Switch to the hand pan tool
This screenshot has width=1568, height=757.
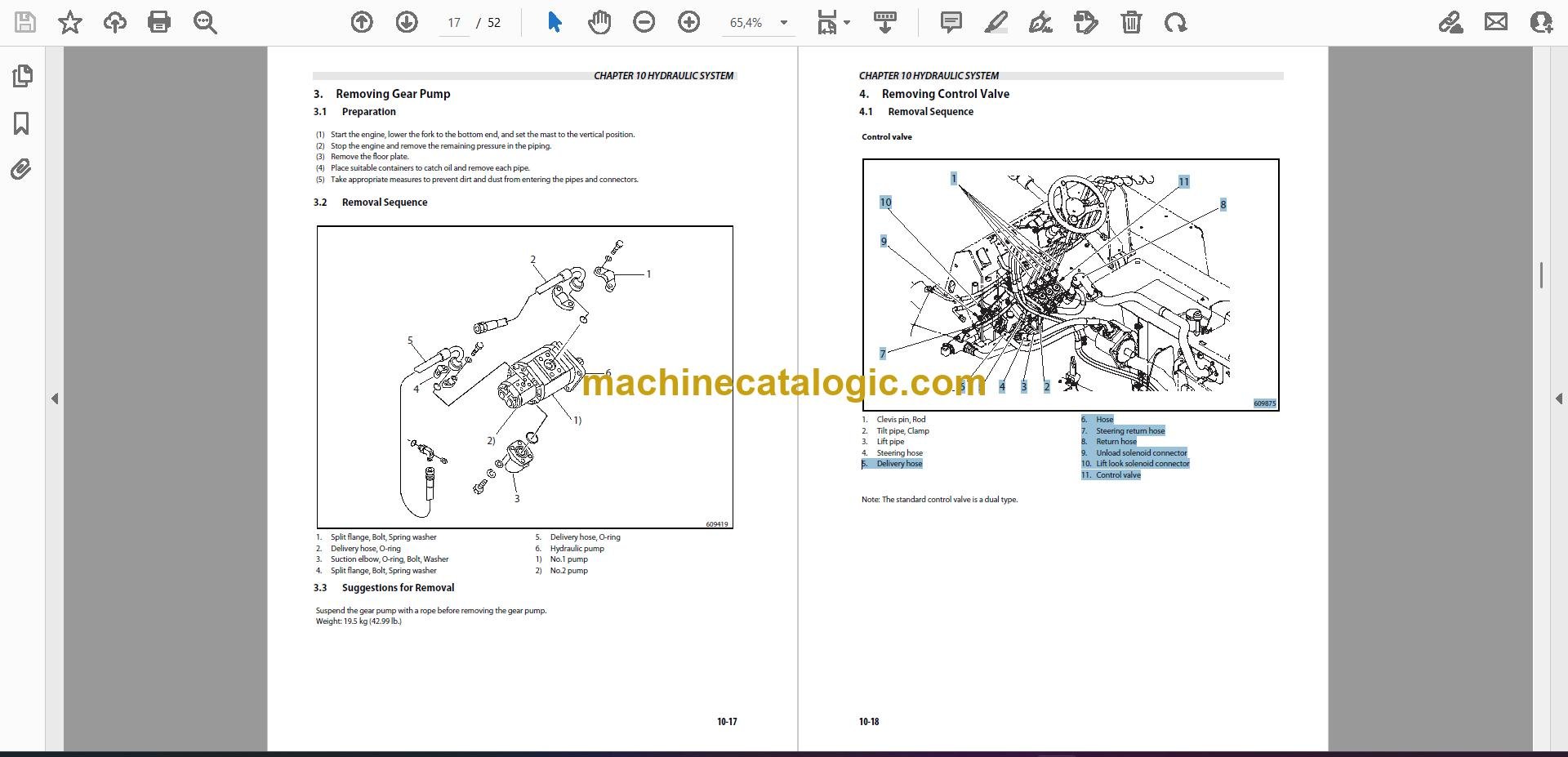tap(599, 22)
